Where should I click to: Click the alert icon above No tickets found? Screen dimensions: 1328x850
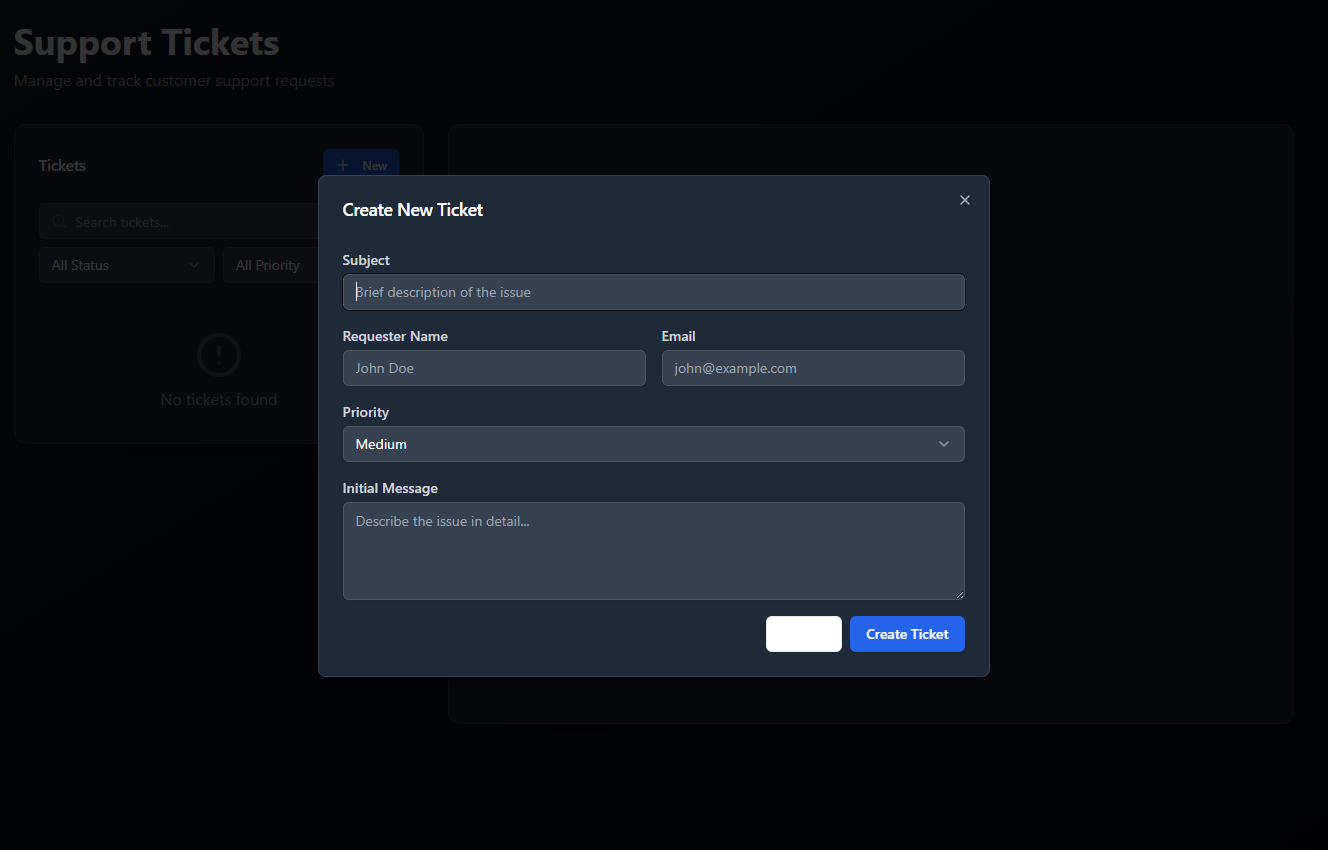pyautogui.click(x=219, y=354)
